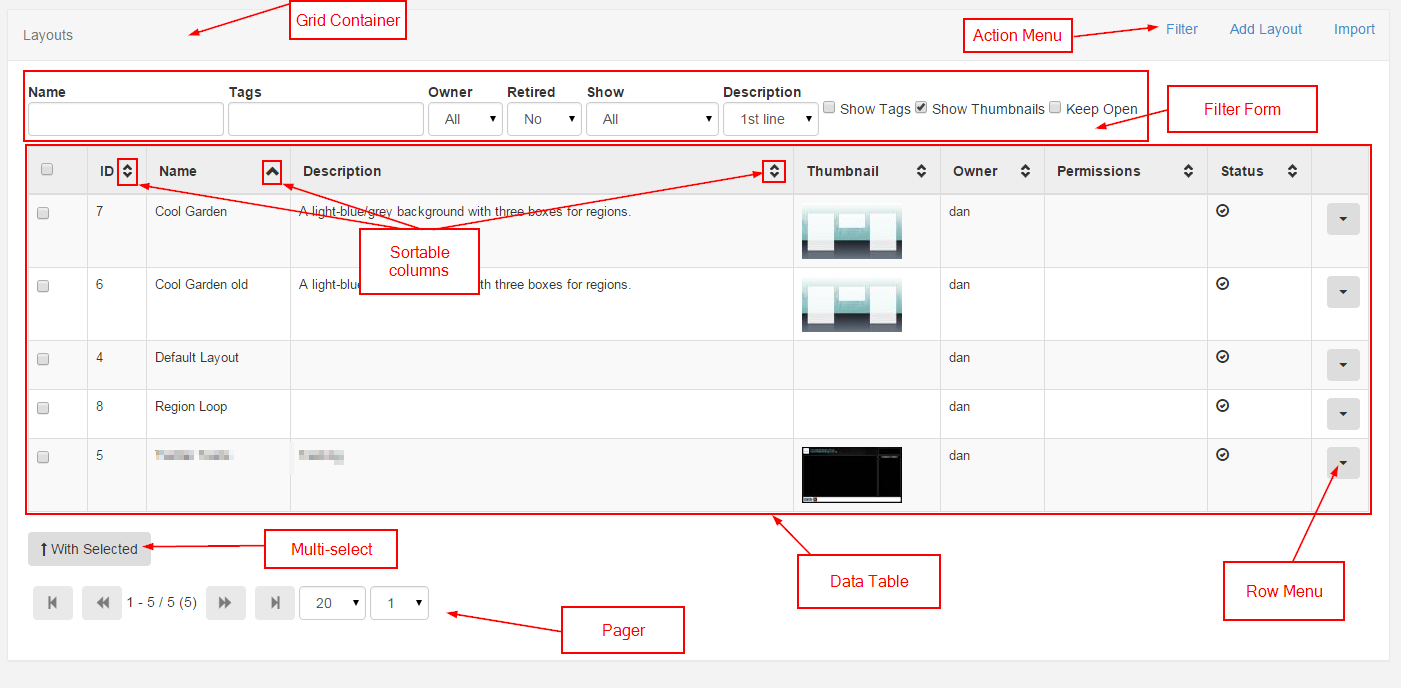This screenshot has width=1401, height=688.
Task: Open the Owner filter dropdown
Action: tap(465, 119)
